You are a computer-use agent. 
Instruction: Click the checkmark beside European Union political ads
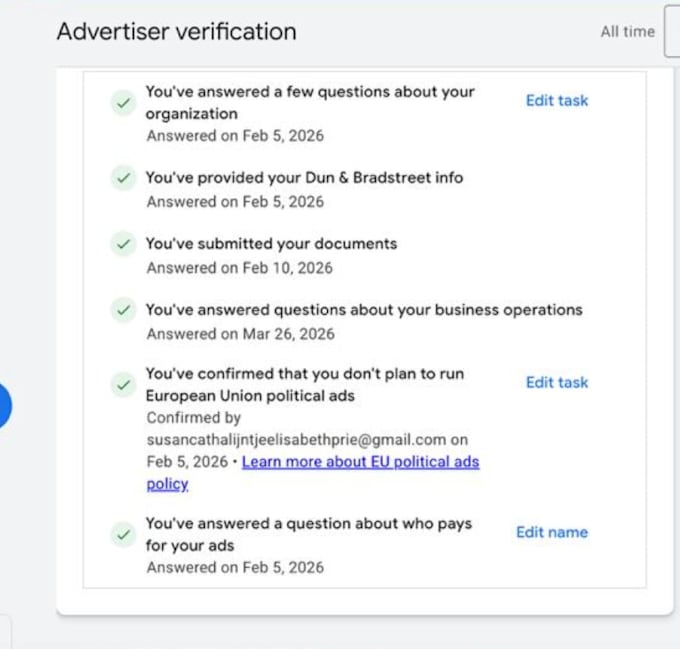point(124,385)
